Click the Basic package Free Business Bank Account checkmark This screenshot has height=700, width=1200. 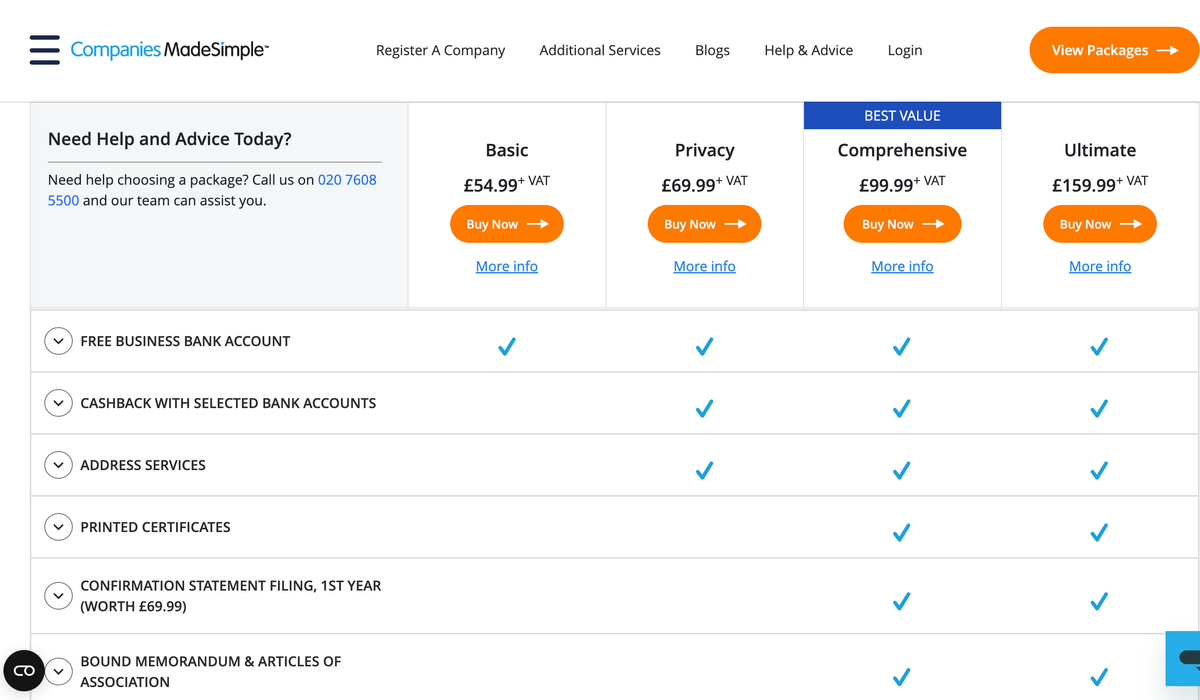(507, 347)
